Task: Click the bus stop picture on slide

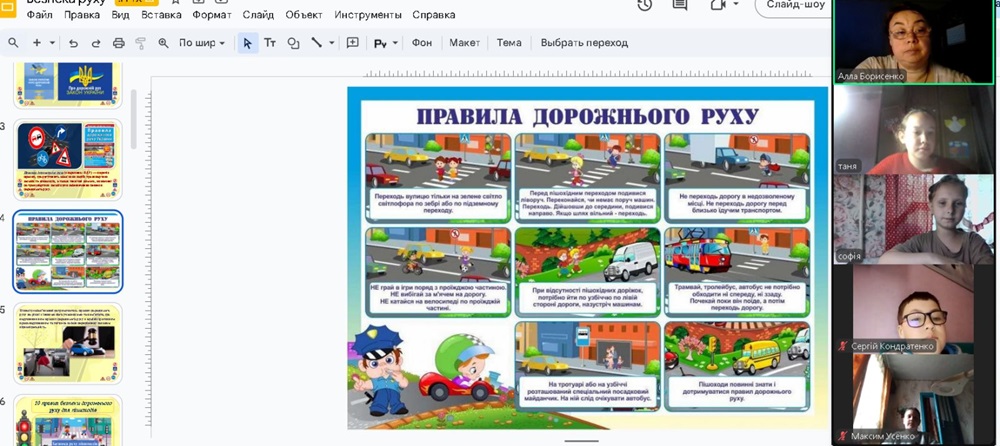Action: (x=587, y=349)
